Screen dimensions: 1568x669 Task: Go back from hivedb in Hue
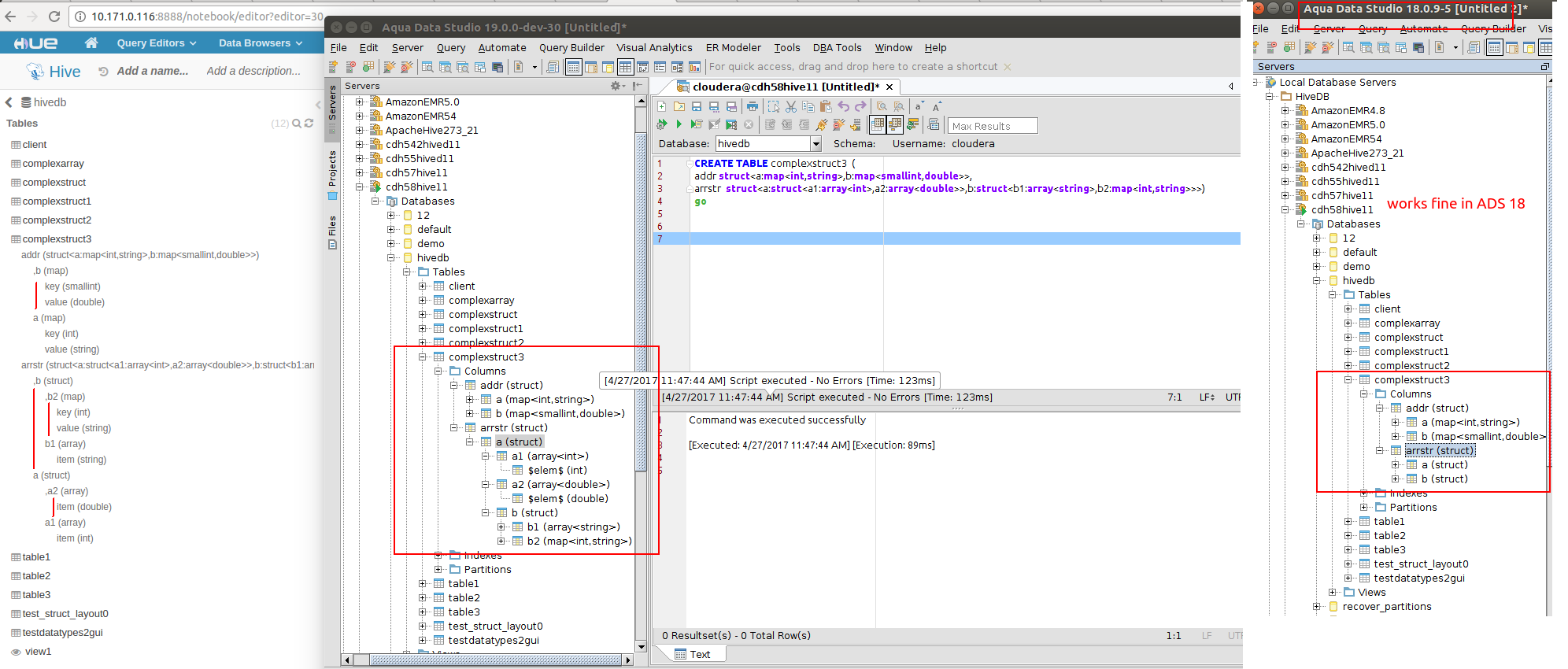(x=9, y=102)
